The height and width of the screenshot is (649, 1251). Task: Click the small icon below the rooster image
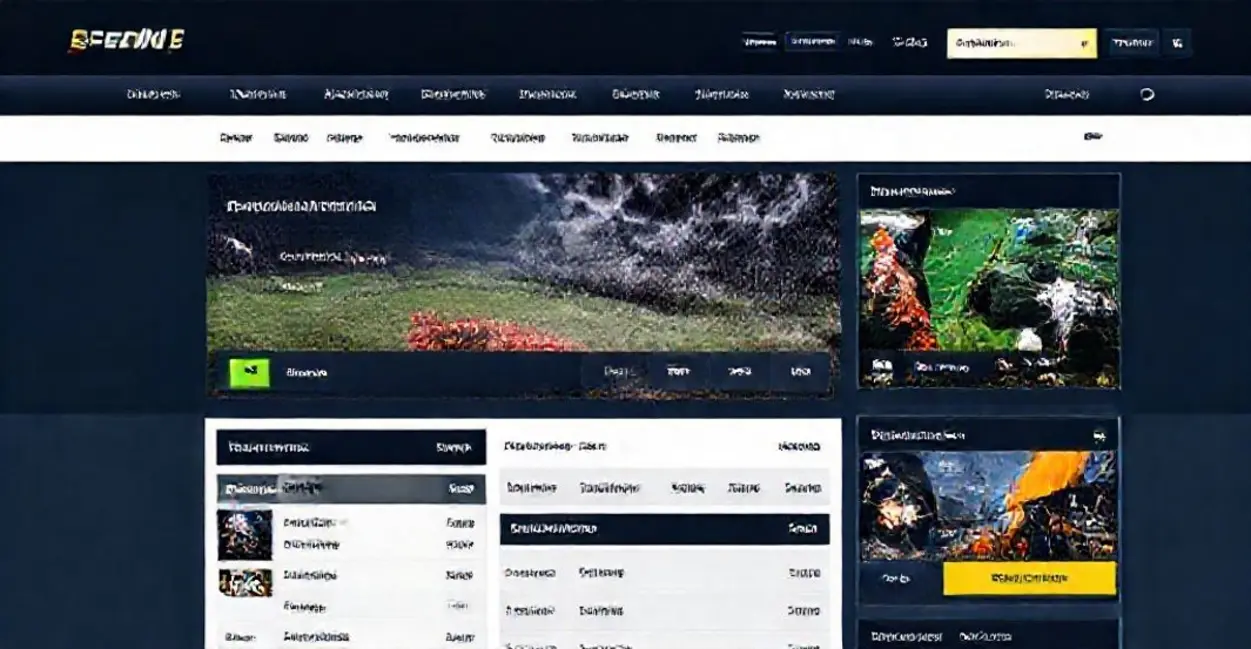(x=882, y=368)
